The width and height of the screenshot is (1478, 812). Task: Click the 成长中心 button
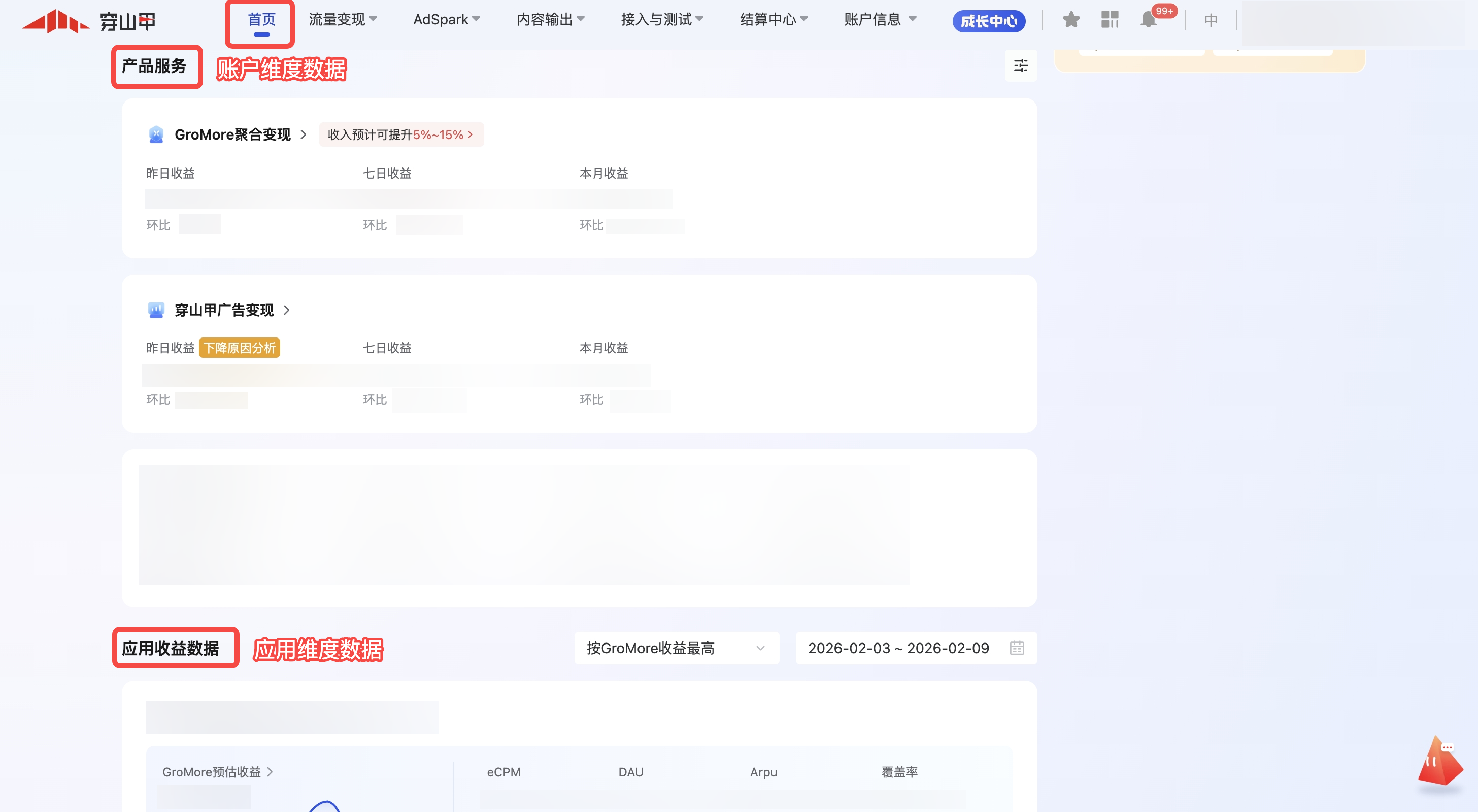(x=989, y=21)
